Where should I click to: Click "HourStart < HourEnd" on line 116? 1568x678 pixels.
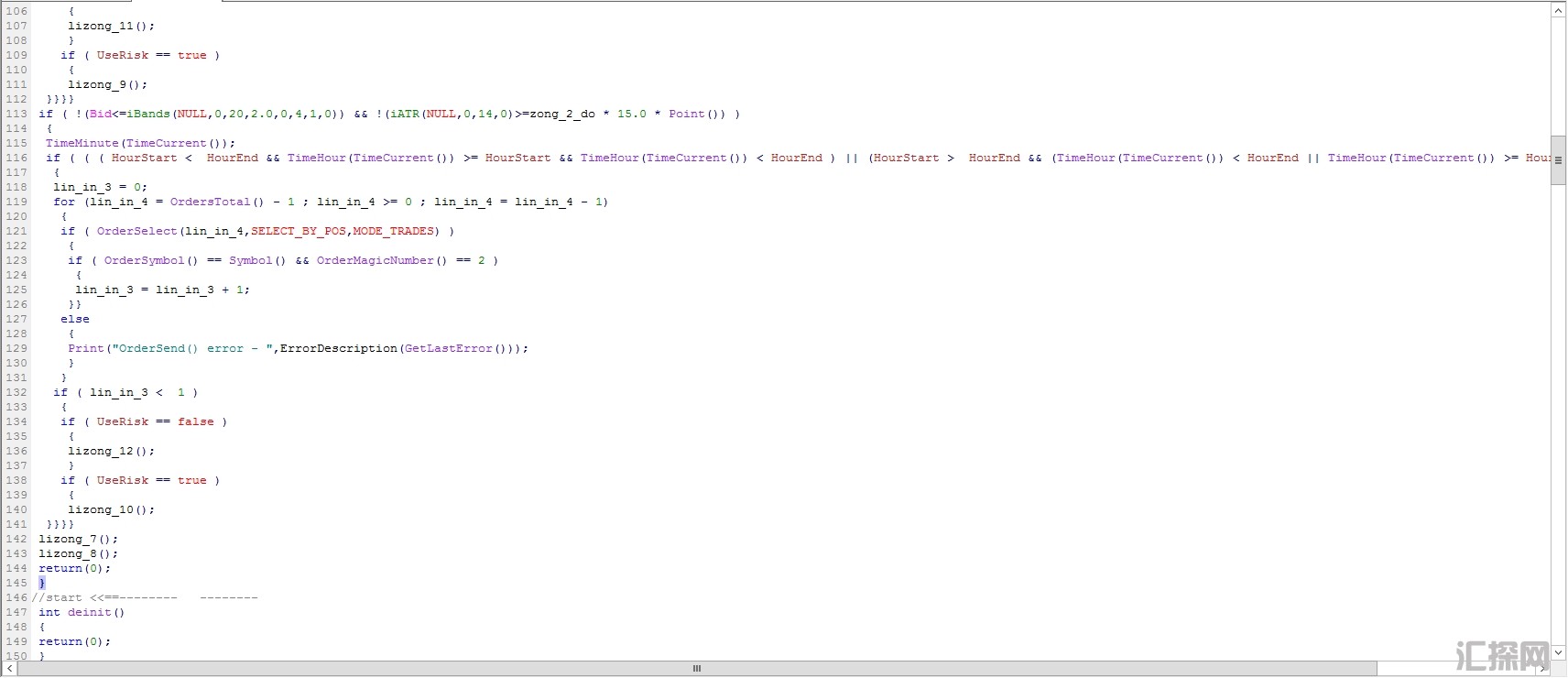(x=185, y=158)
